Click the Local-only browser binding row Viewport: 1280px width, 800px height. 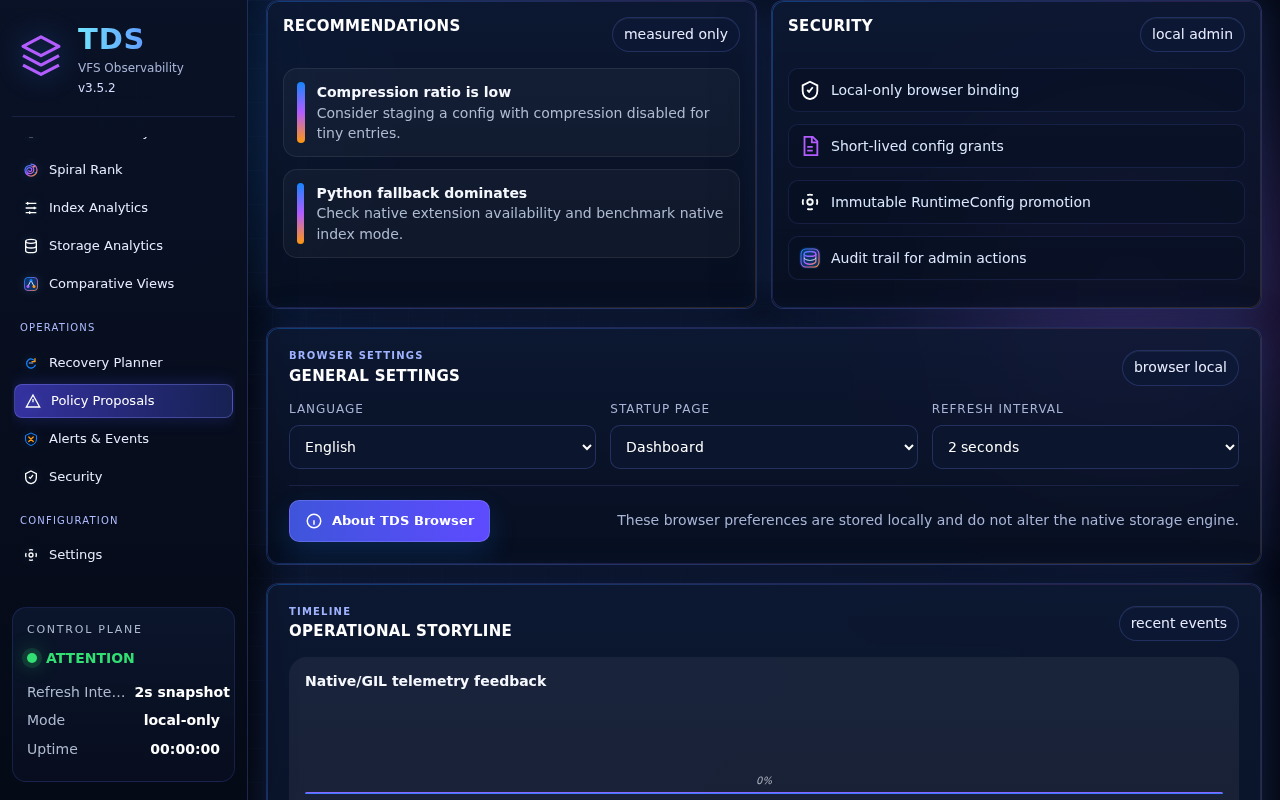click(x=1016, y=90)
